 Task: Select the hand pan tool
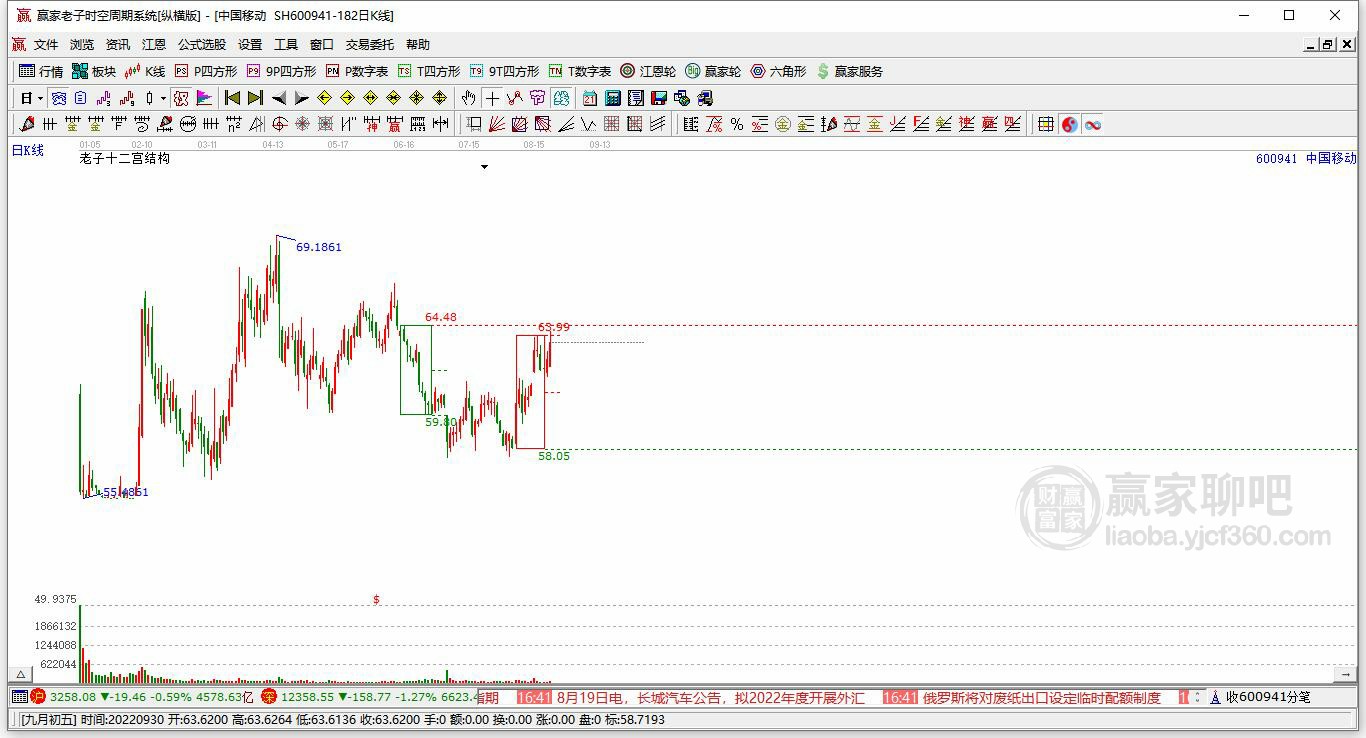point(468,98)
